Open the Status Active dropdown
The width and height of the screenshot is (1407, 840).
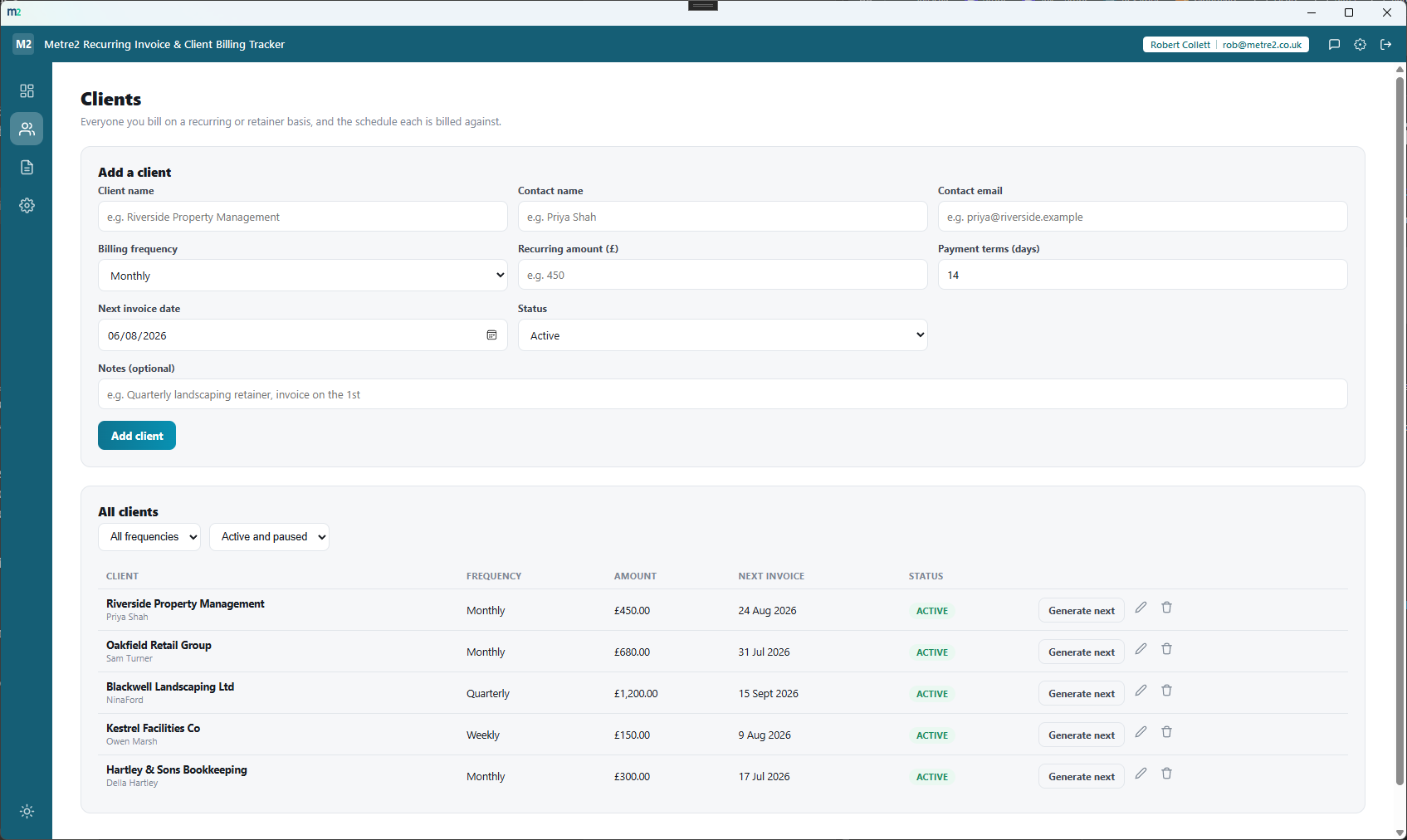coord(722,335)
